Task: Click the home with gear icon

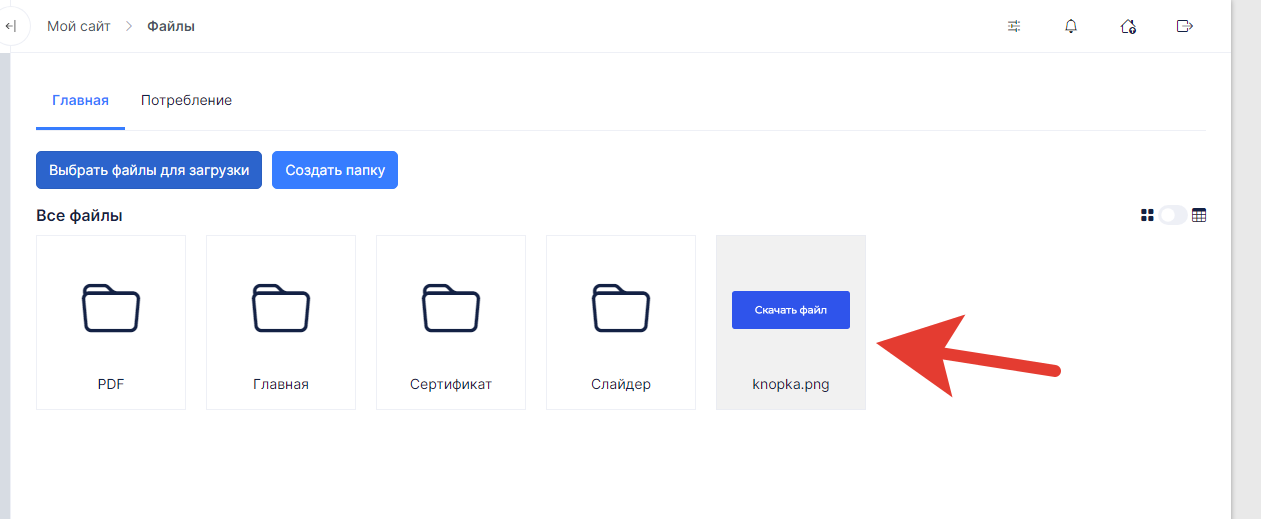Action: pyautogui.click(x=1128, y=26)
